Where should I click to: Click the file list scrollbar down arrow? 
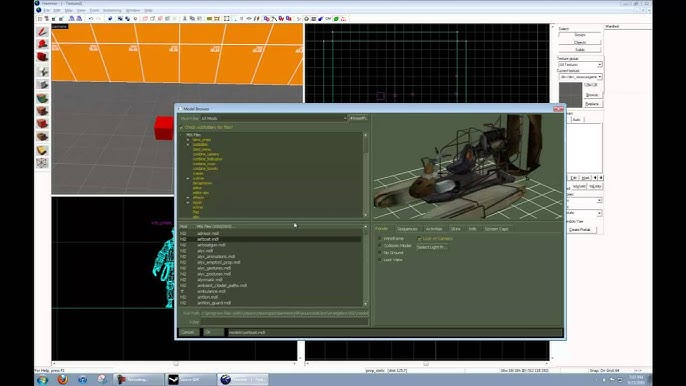[366, 303]
